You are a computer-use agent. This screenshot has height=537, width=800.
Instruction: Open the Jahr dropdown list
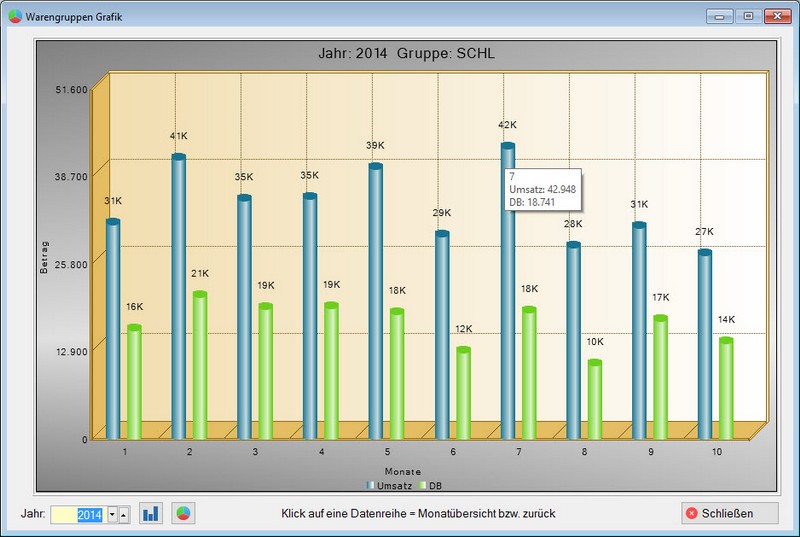click(112, 514)
